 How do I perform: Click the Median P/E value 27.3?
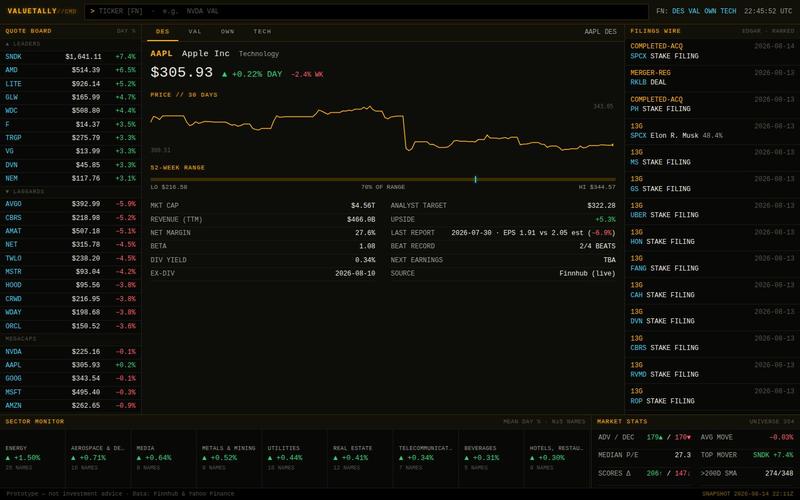(x=683, y=455)
